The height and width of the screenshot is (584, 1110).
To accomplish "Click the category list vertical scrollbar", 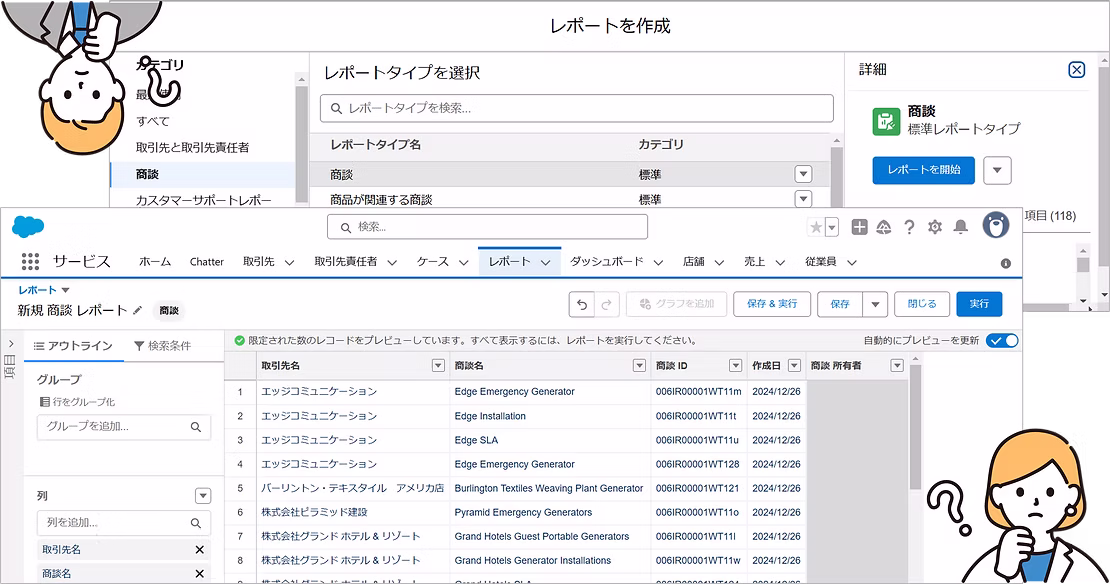I will pyautogui.click(x=302, y=142).
